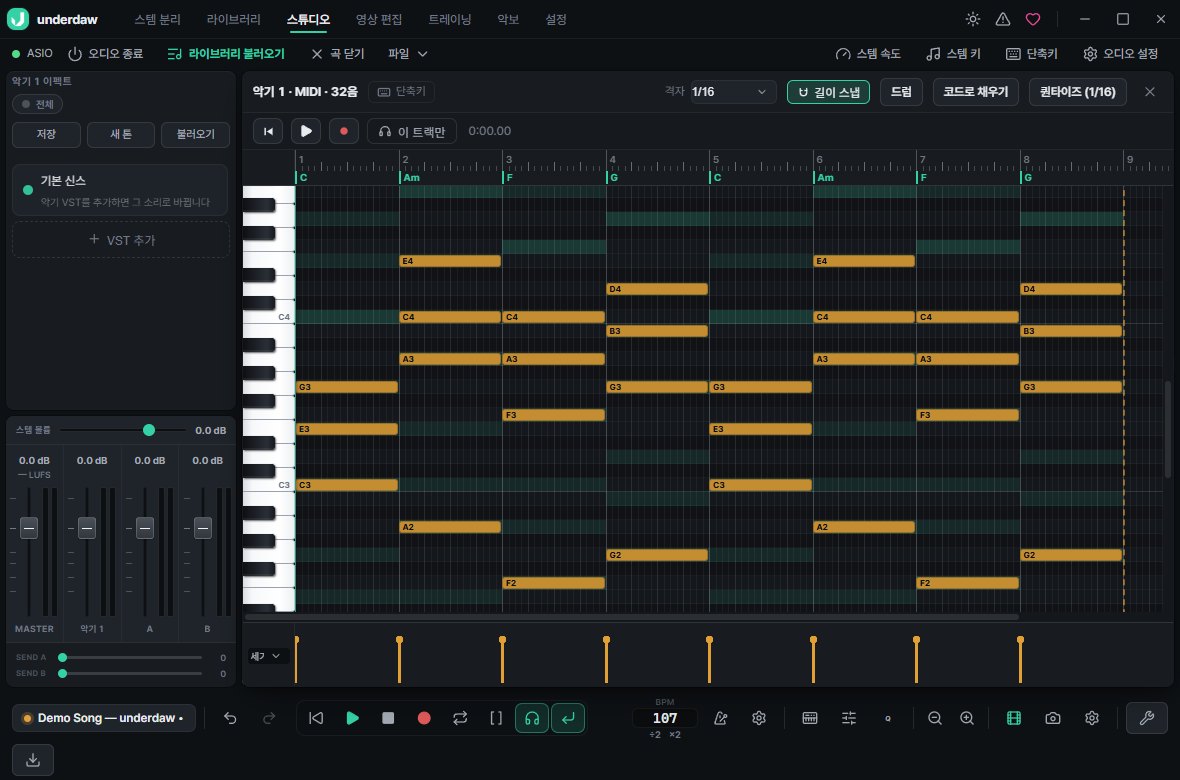Zoom out with the minus magnifier
Image resolution: width=1180 pixels, height=780 pixels.
pos(935,718)
